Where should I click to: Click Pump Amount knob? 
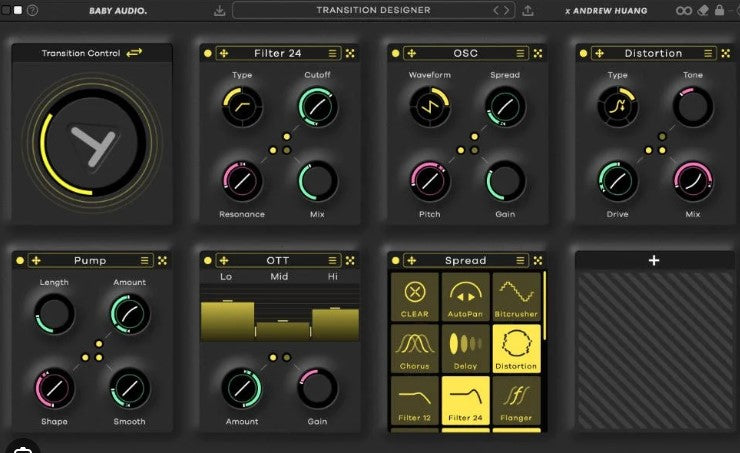(x=130, y=314)
